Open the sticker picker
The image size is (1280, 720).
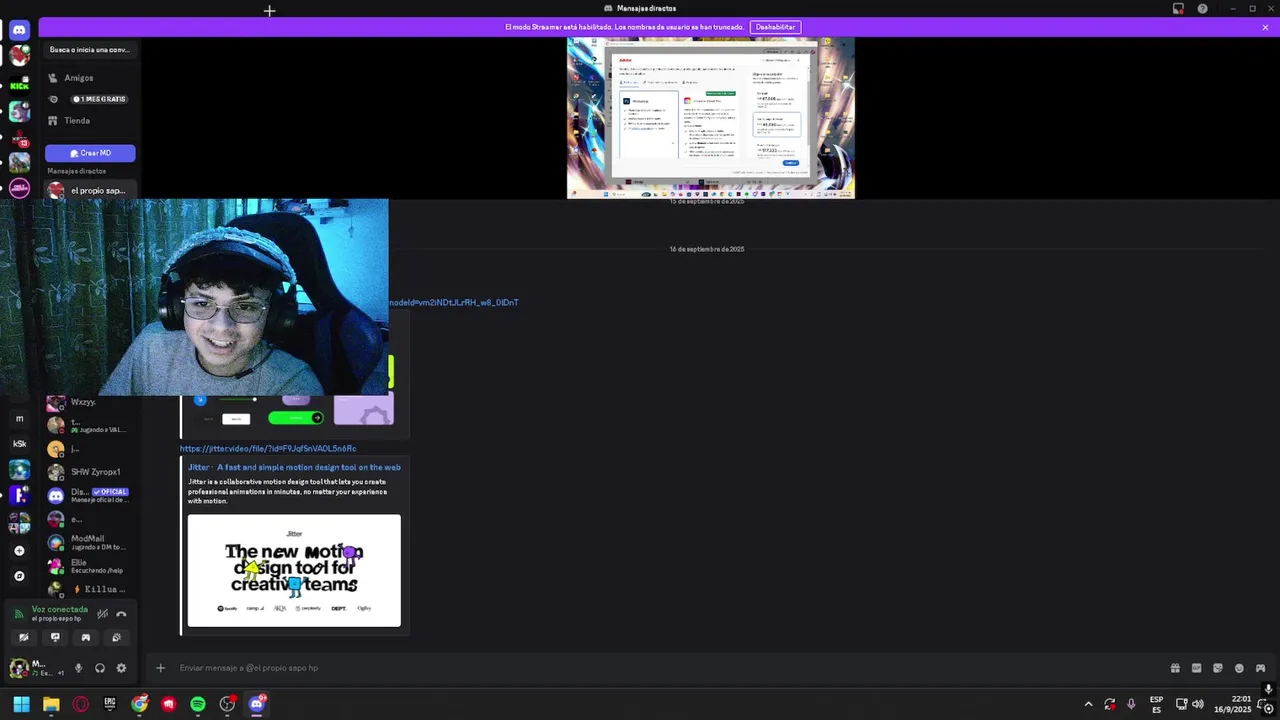pos(1218,668)
